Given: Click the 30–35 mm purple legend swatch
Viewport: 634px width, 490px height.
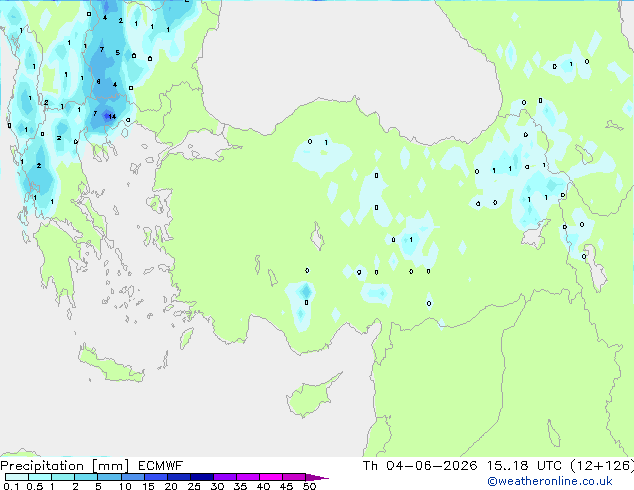Looking at the screenshot, I should tap(224, 477).
